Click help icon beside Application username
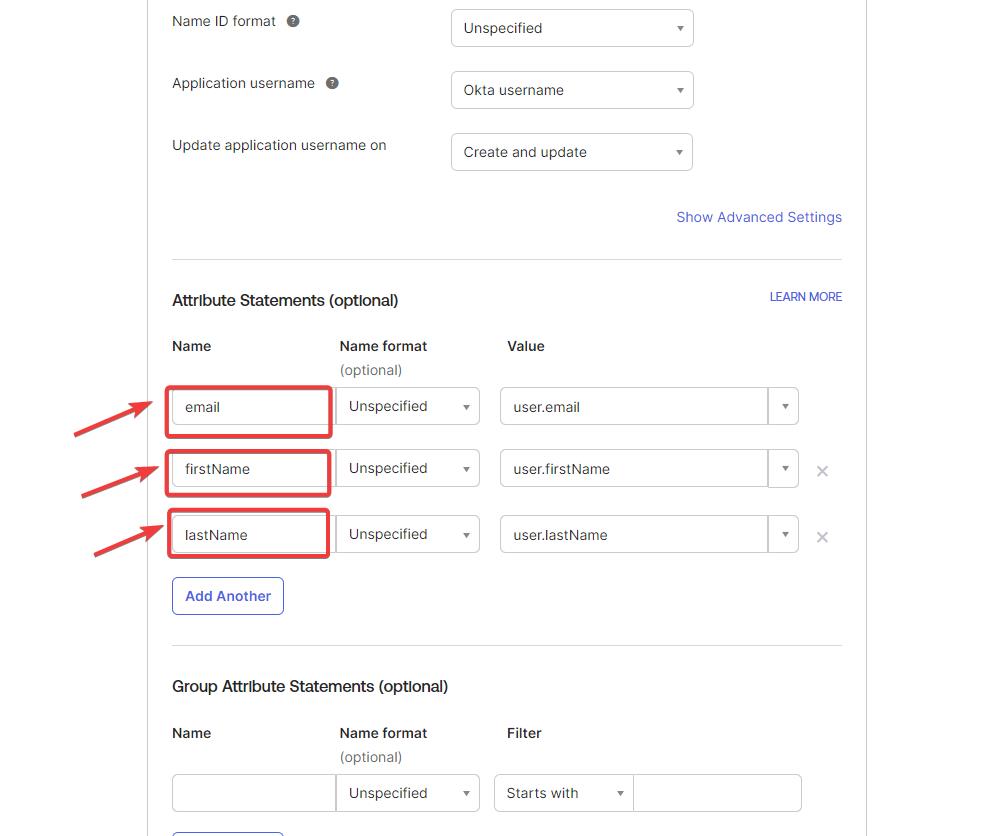The height and width of the screenshot is (836, 991). 332,83
